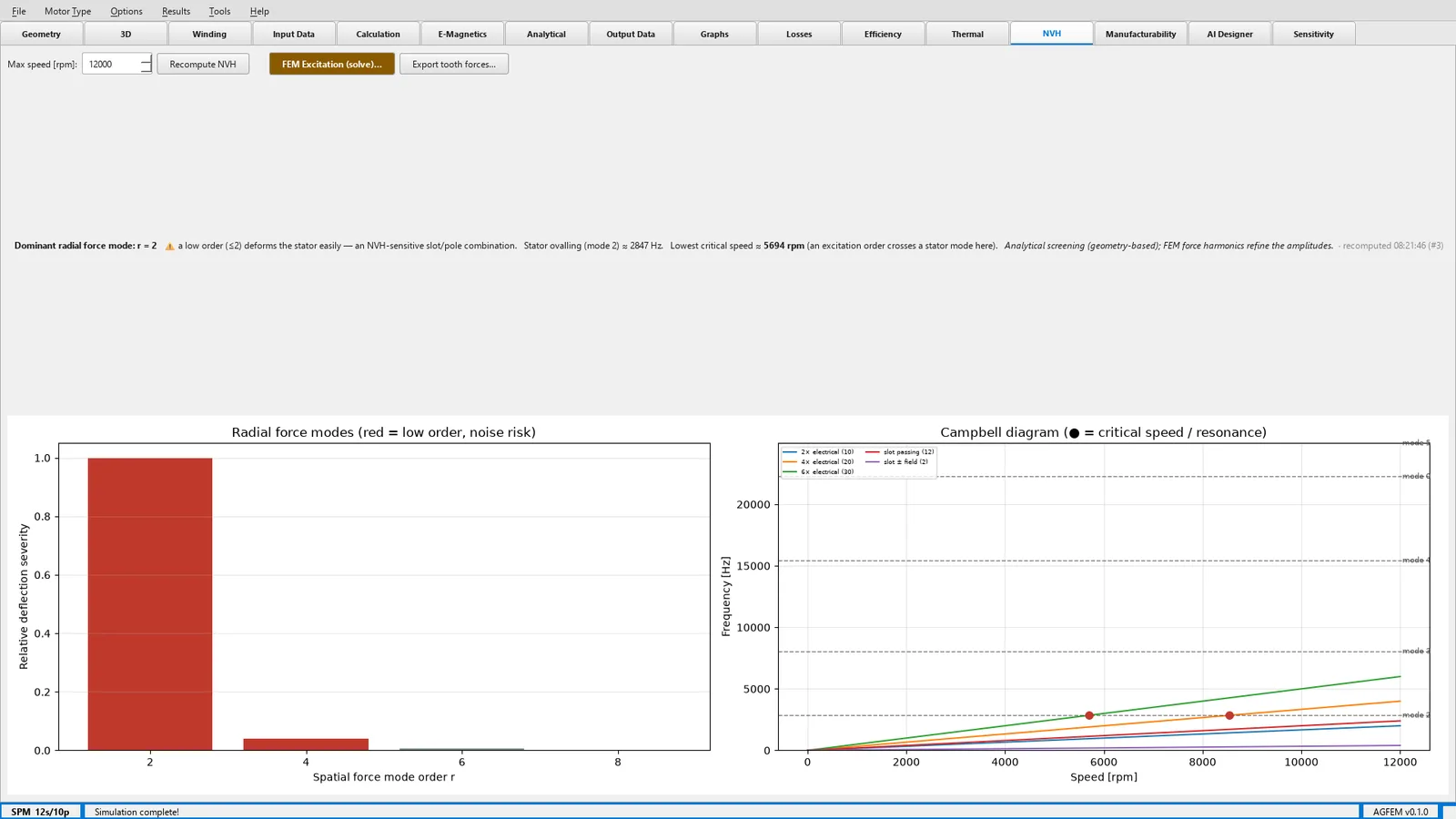Focus the Max speed rpm field
1456x819 pixels.
coord(112,64)
